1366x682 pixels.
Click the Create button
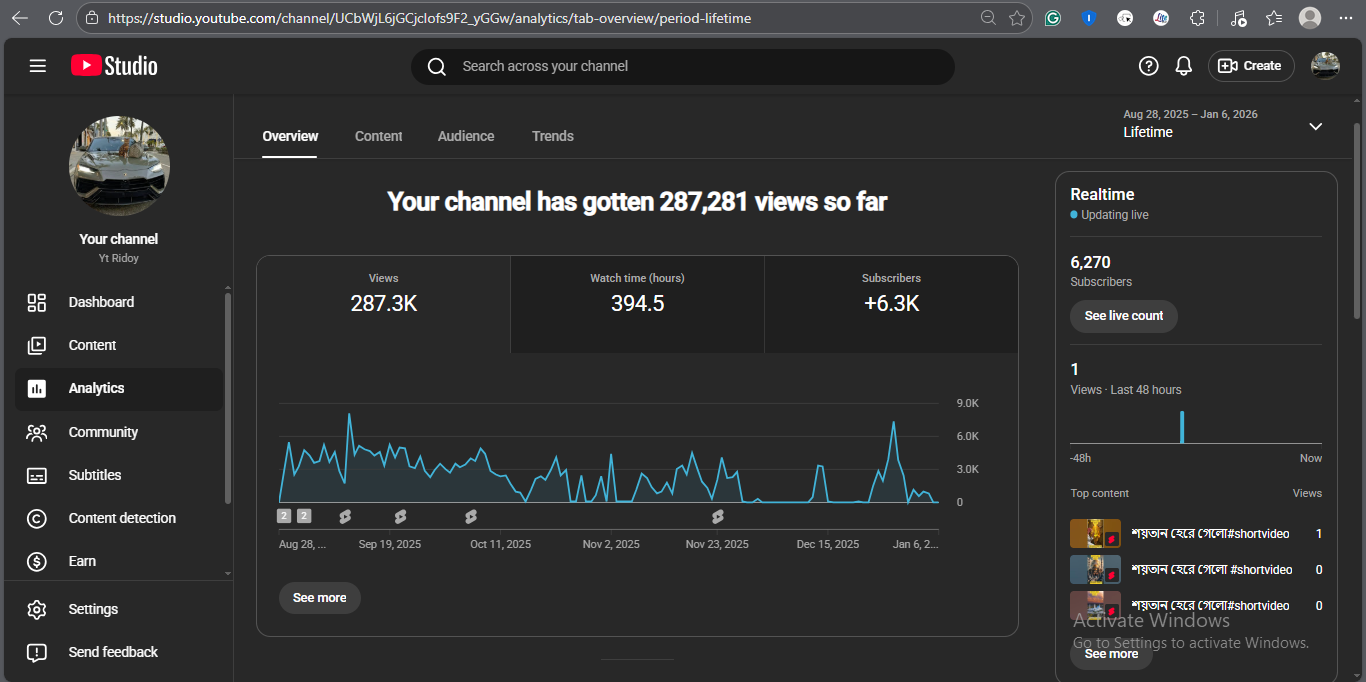coord(1251,66)
